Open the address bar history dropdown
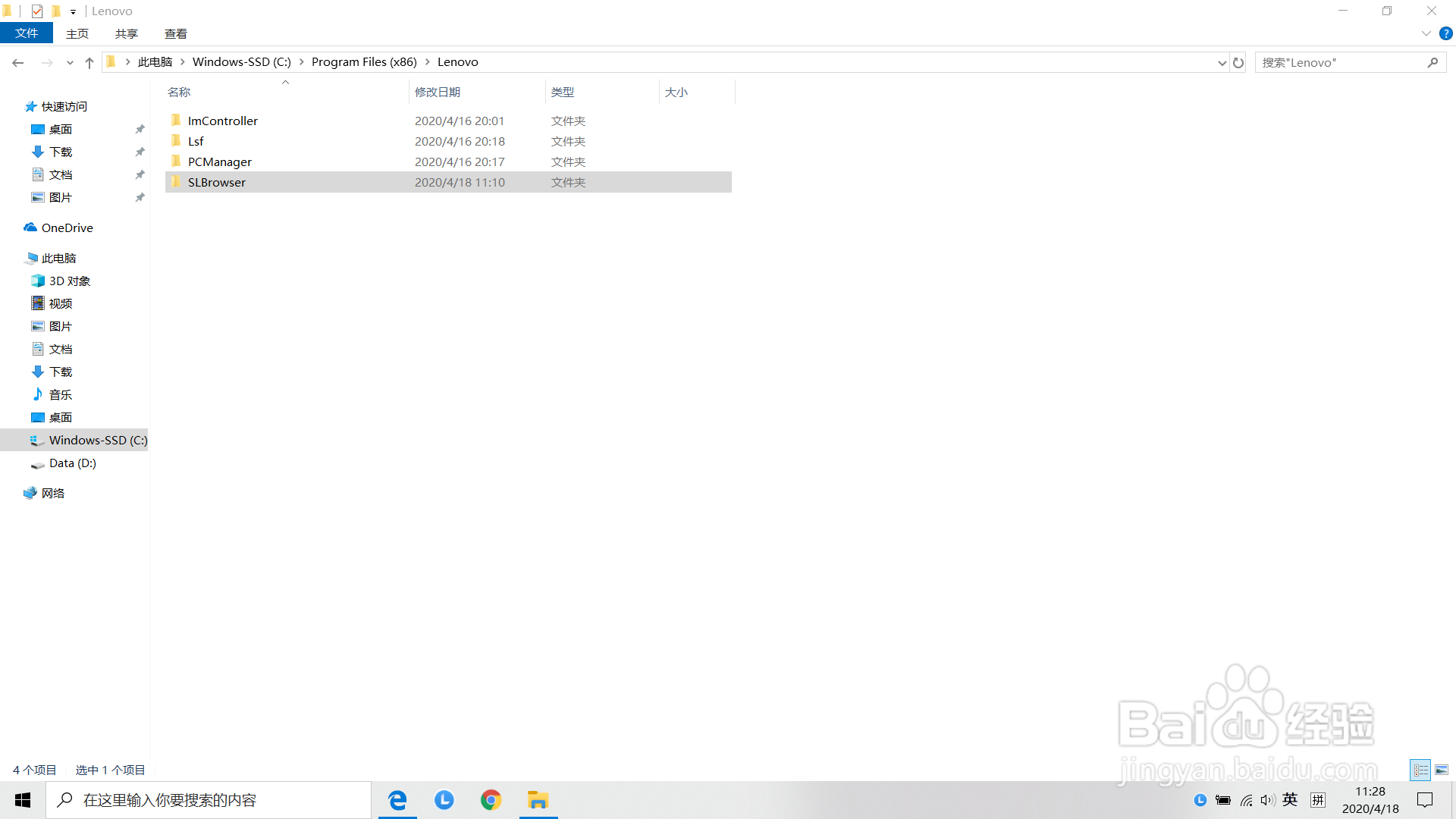This screenshot has width=1456, height=819. (1222, 63)
